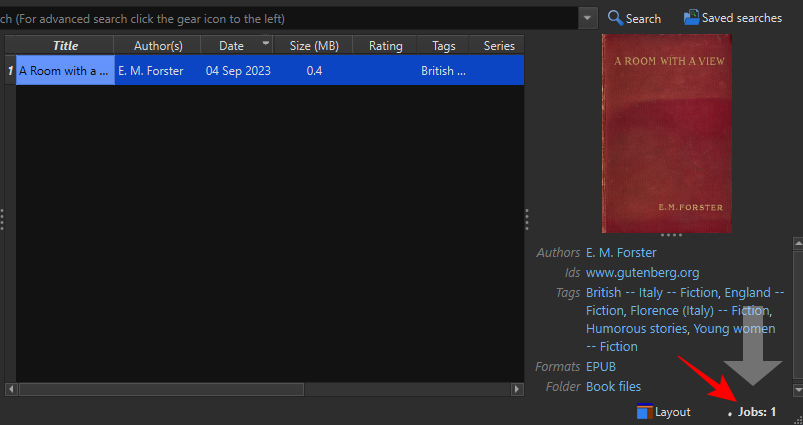Image resolution: width=803 pixels, height=425 pixels.
Task: Click the Size (MB) column header
Action: coord(314,46)
